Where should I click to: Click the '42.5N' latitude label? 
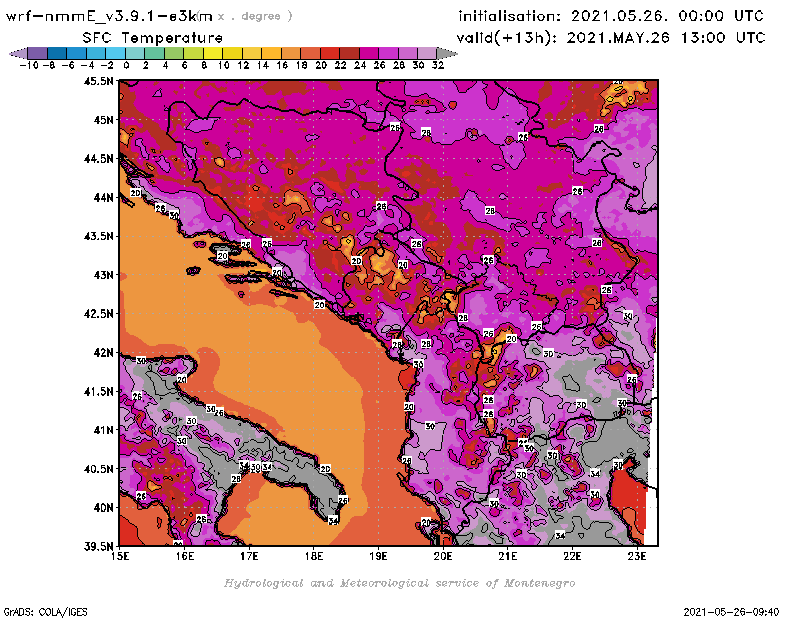98,314
